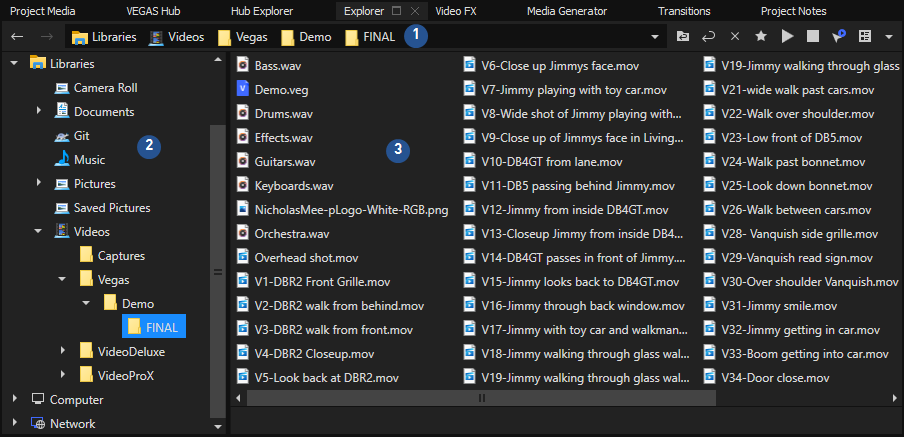Click the horizontal scrollbar in file list
The width and height of the screenshot is (904, 437).
coord(482,397)
